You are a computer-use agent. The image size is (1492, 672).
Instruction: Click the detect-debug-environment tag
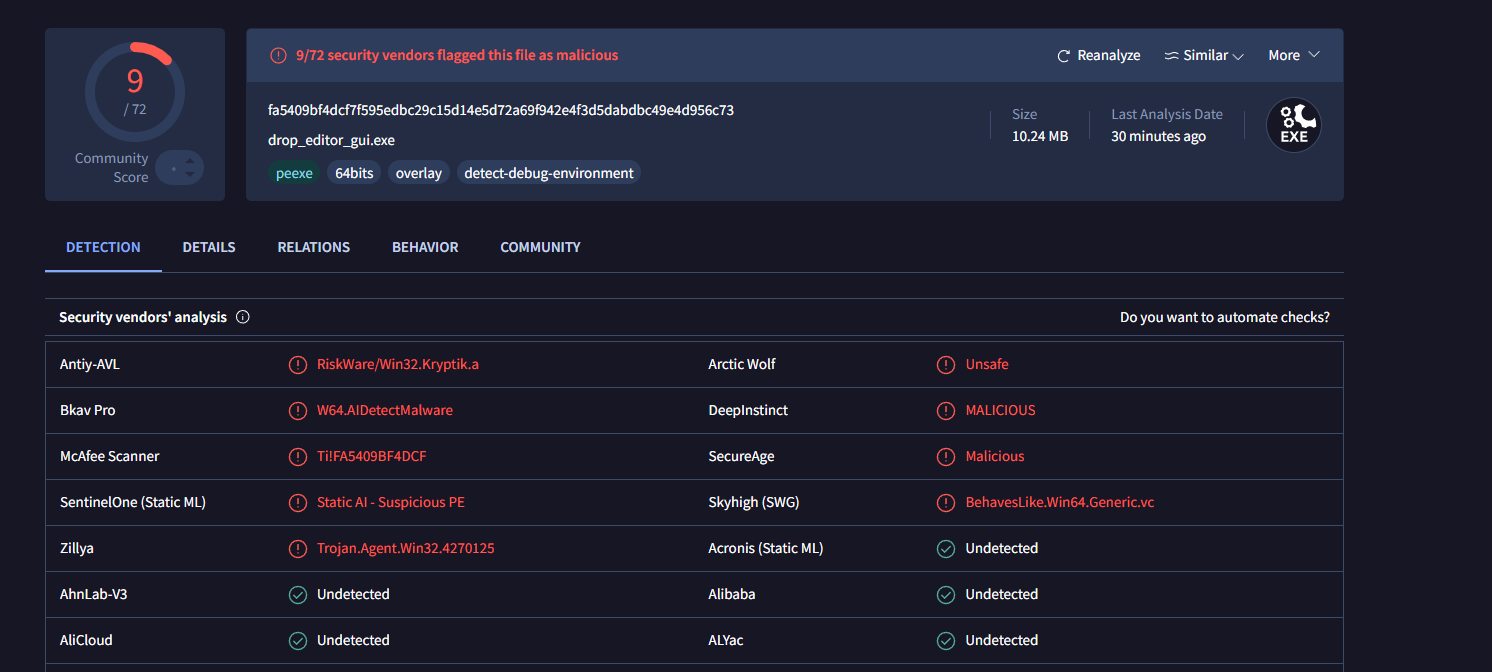point(549,173)
